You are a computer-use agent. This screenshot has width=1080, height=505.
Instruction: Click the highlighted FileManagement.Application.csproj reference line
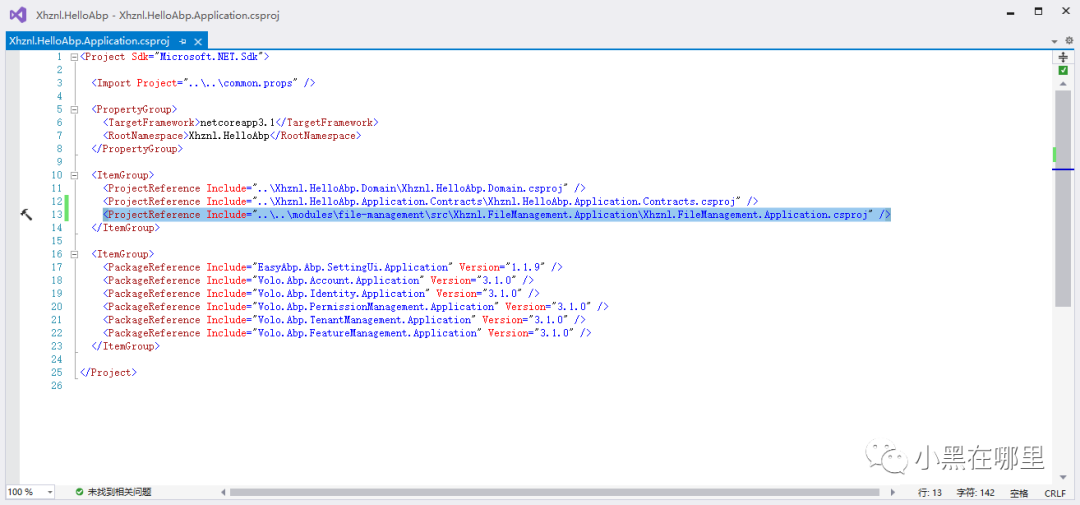point(497,215)
